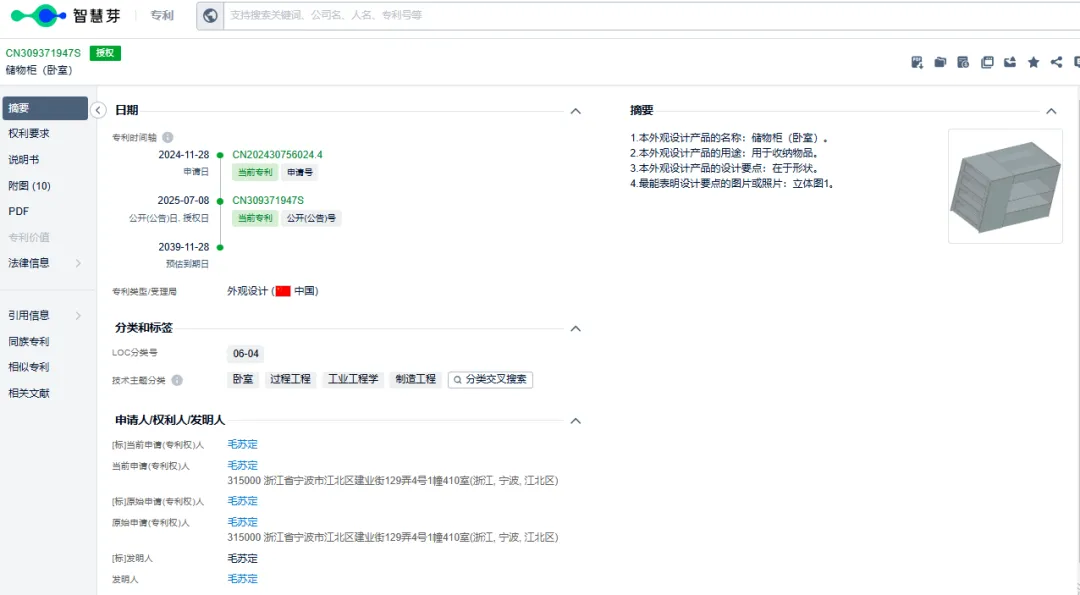Viewport: 1080px width, 595px height.
Task: Click the storage cabinet design thumbnail
Action: [1006, 186]
